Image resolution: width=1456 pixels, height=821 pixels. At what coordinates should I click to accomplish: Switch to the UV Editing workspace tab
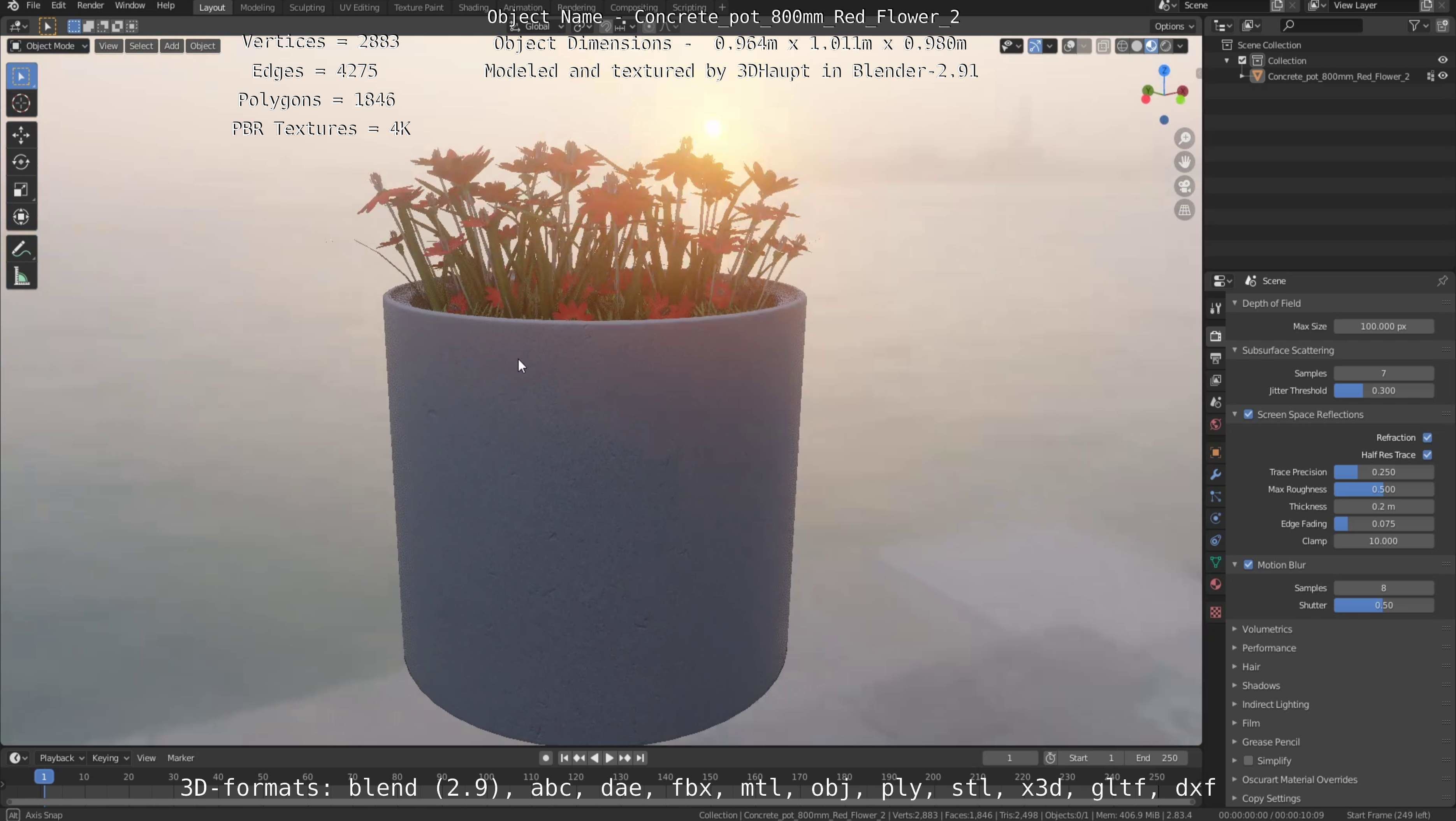tap(359, 7)
